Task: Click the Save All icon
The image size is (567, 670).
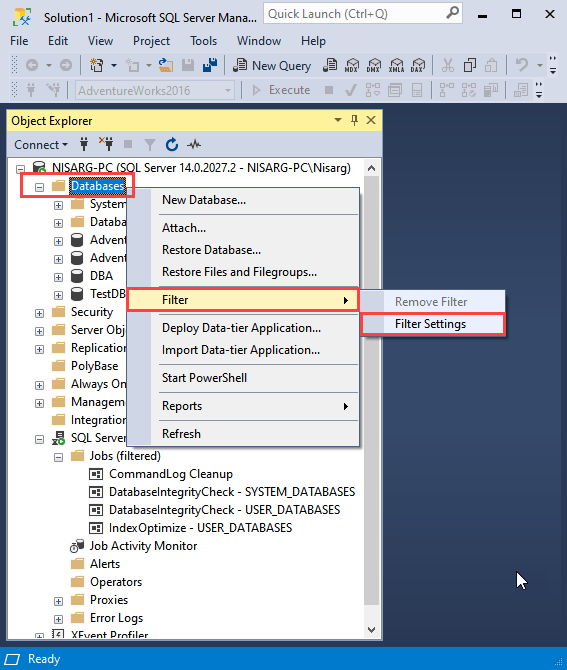Action: coord(210,65)
